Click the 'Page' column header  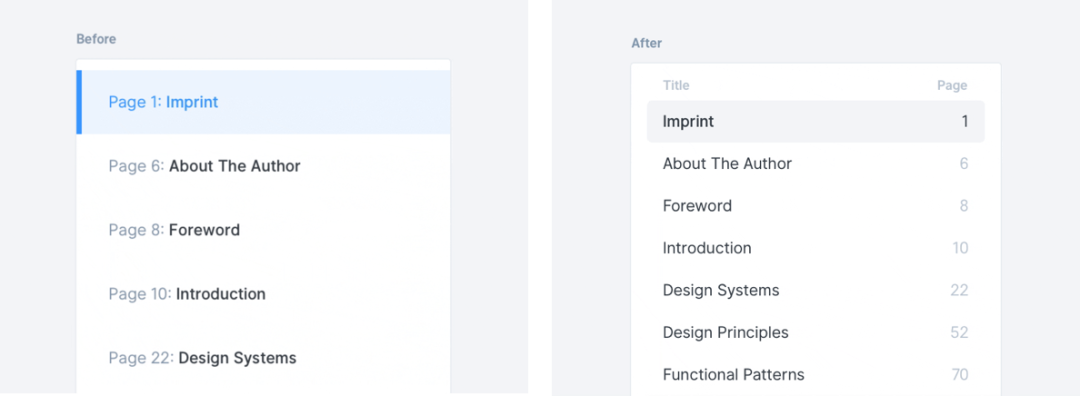coord(952,85)
